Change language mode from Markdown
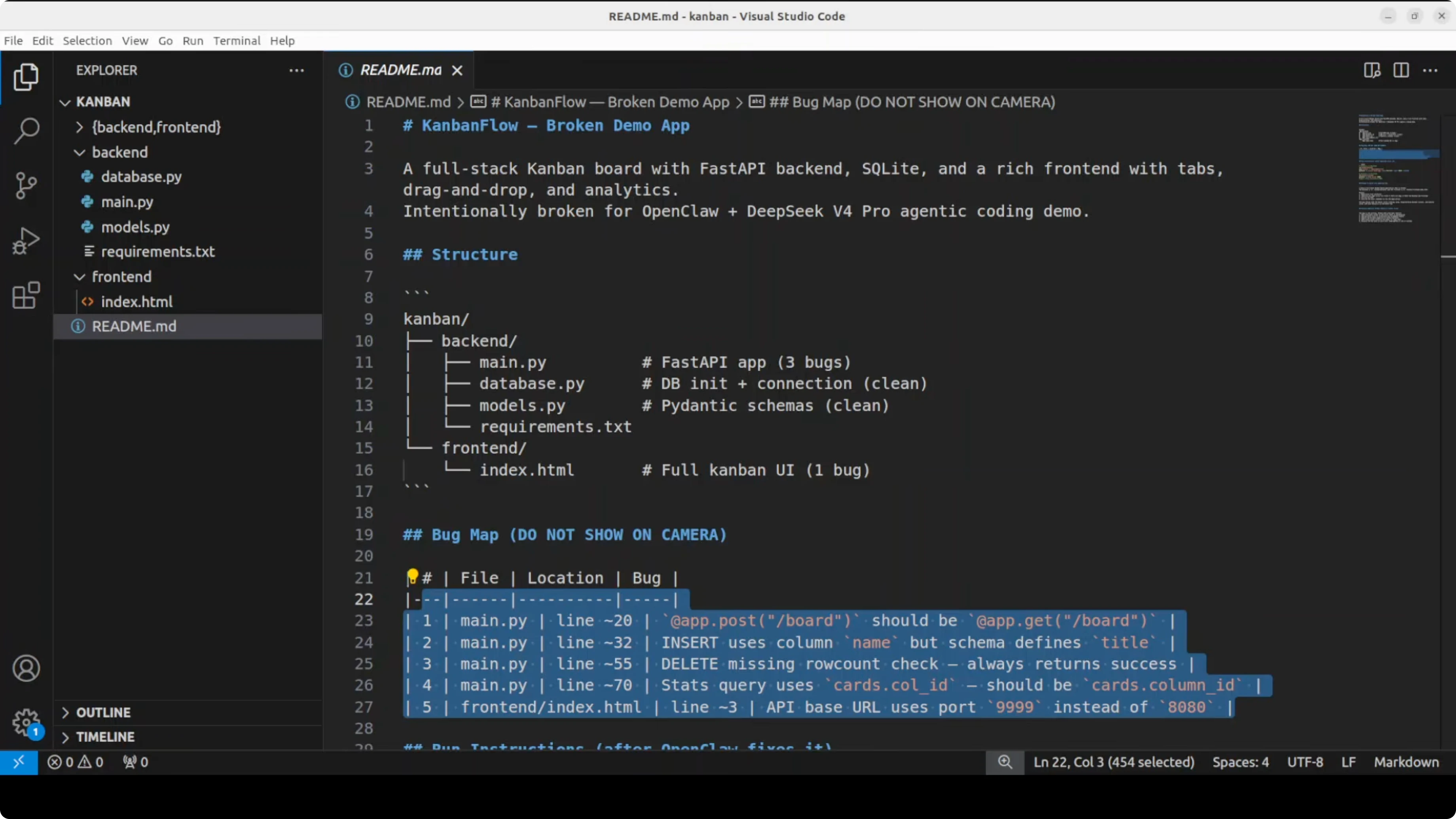Image resolution: width=1456 pixels, height=819 pixels. pos(1406,762)
